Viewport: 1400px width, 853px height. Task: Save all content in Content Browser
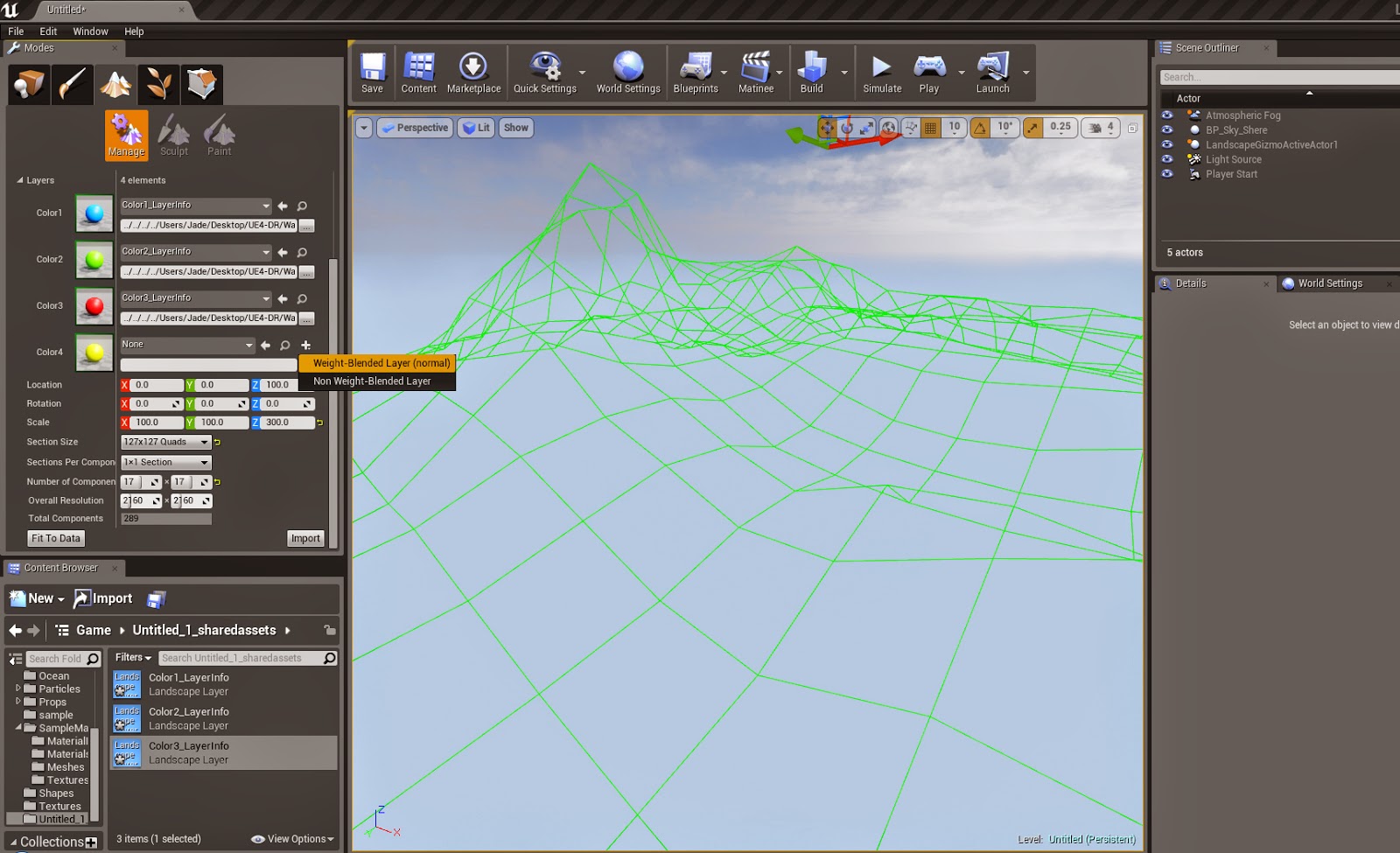(x=157, y=599)
